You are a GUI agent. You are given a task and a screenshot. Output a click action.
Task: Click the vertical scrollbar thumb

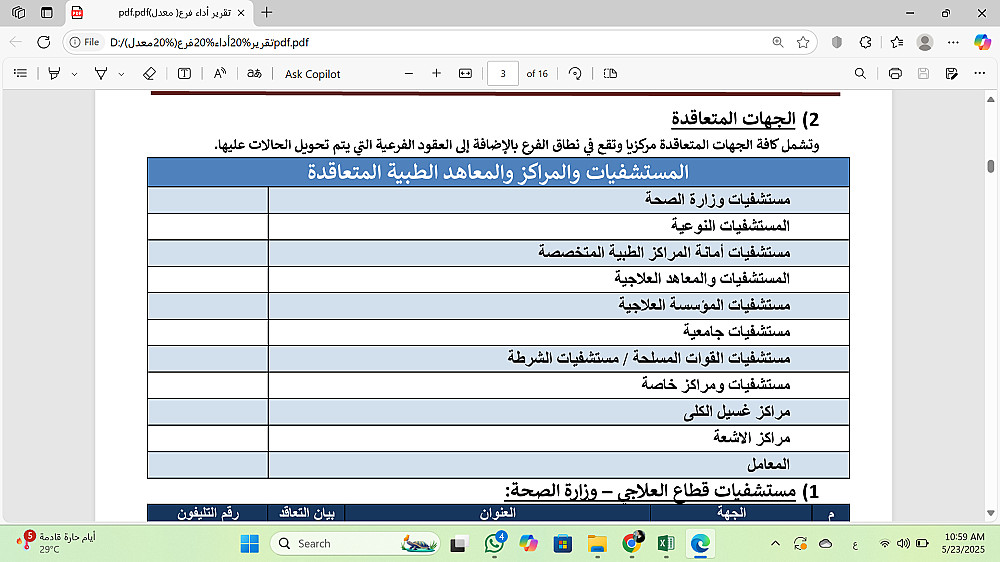point(990,166)
